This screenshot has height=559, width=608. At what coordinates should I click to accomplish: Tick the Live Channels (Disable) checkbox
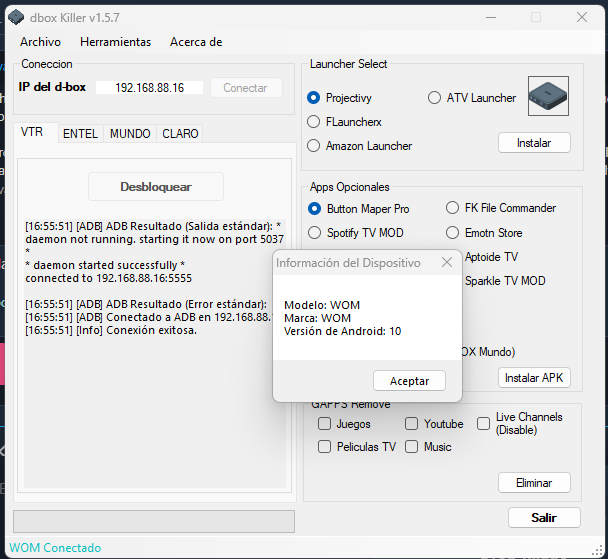click(x=483, y=424)
